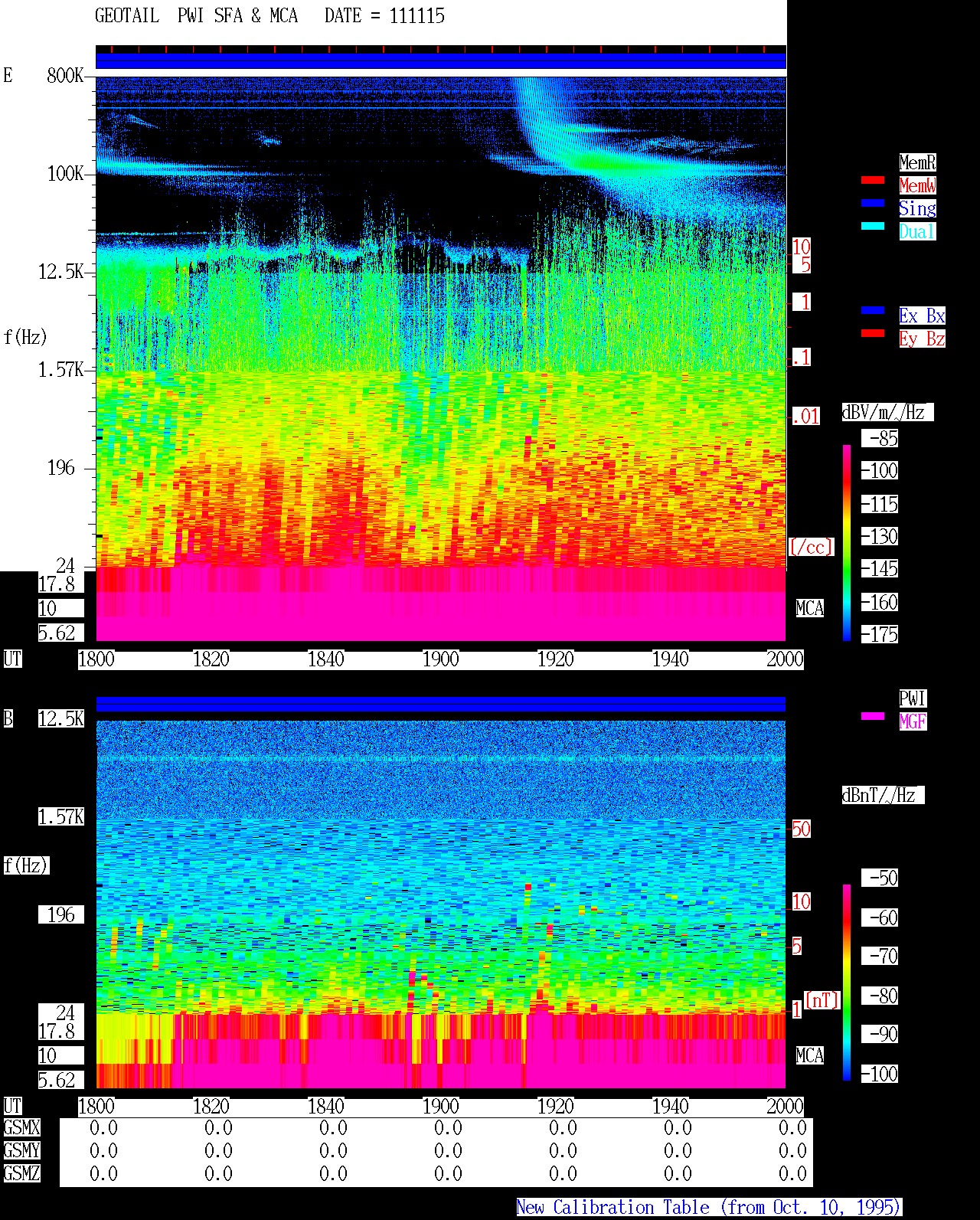Click the blue mode bar above E spectrogram
The image size is (980, 1220).
click(441, 61)
